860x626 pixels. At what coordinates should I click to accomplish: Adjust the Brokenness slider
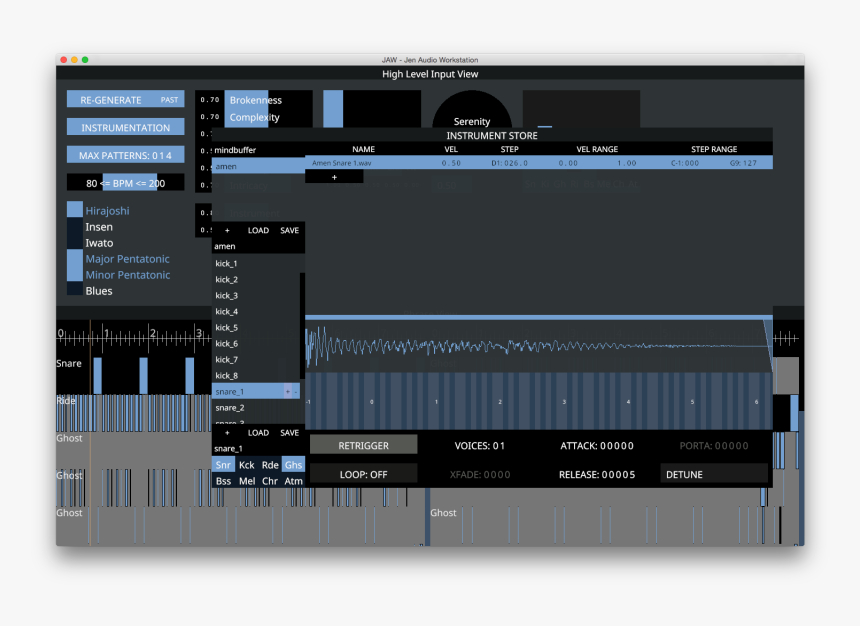pyautogui.click(x=267, y=100)
